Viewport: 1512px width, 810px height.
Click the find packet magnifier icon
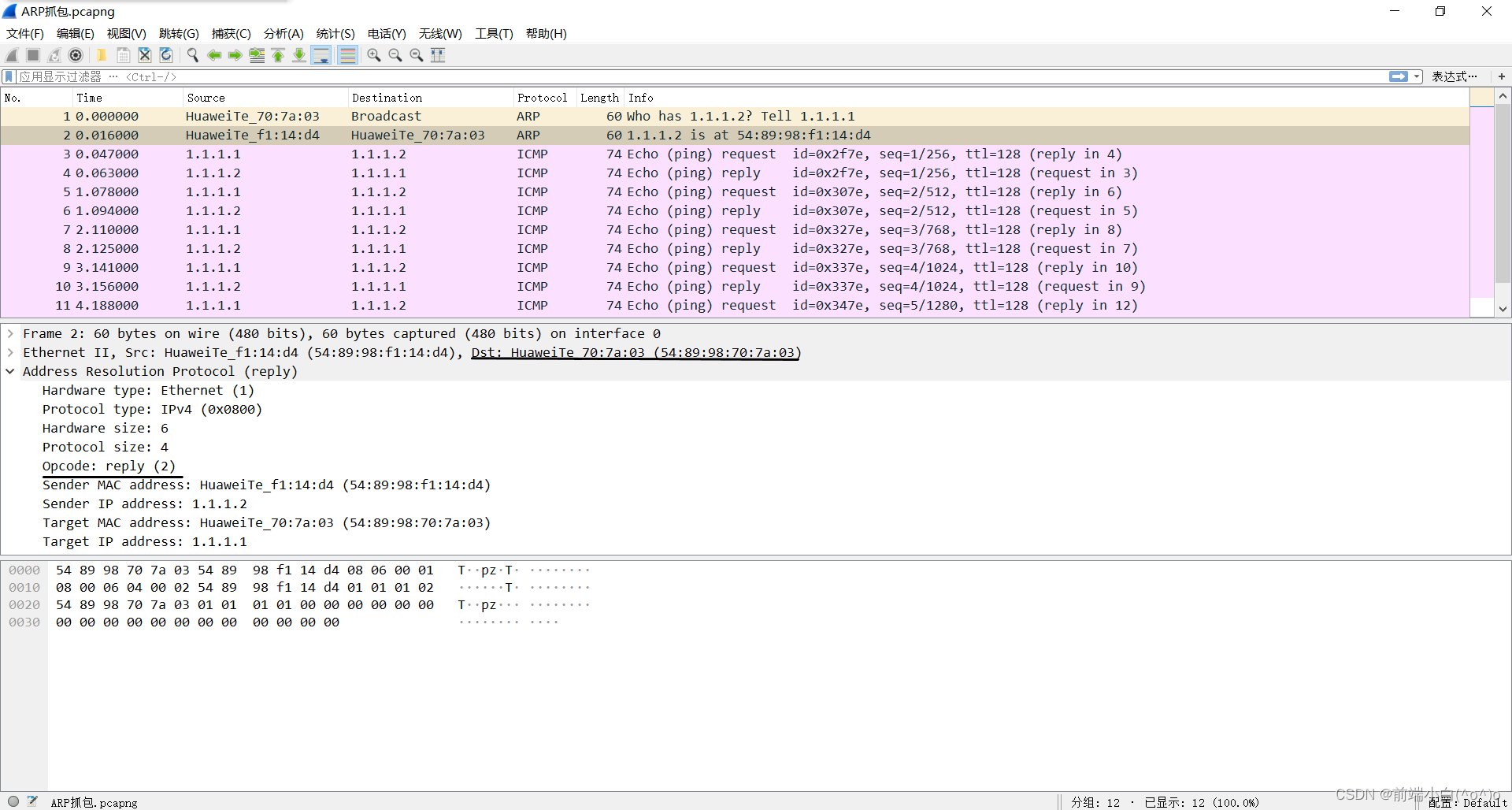point(192,55)
